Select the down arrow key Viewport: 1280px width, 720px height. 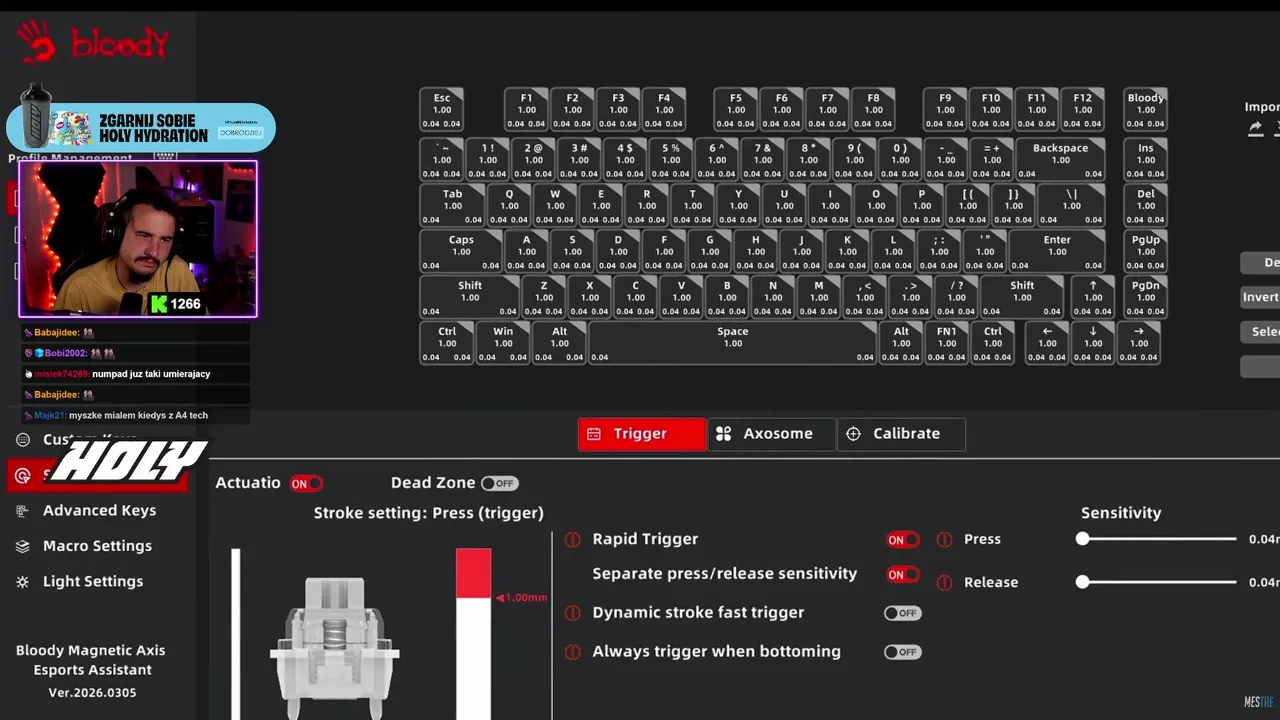coord(1093,343)
